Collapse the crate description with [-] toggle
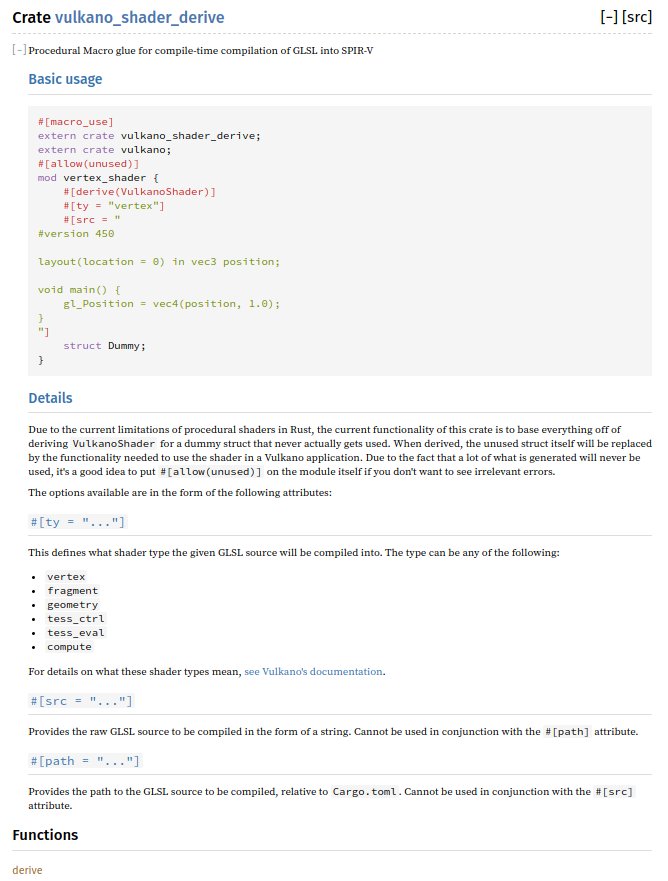The height and width of the screenshot is (881, 668). pos(19,50)
